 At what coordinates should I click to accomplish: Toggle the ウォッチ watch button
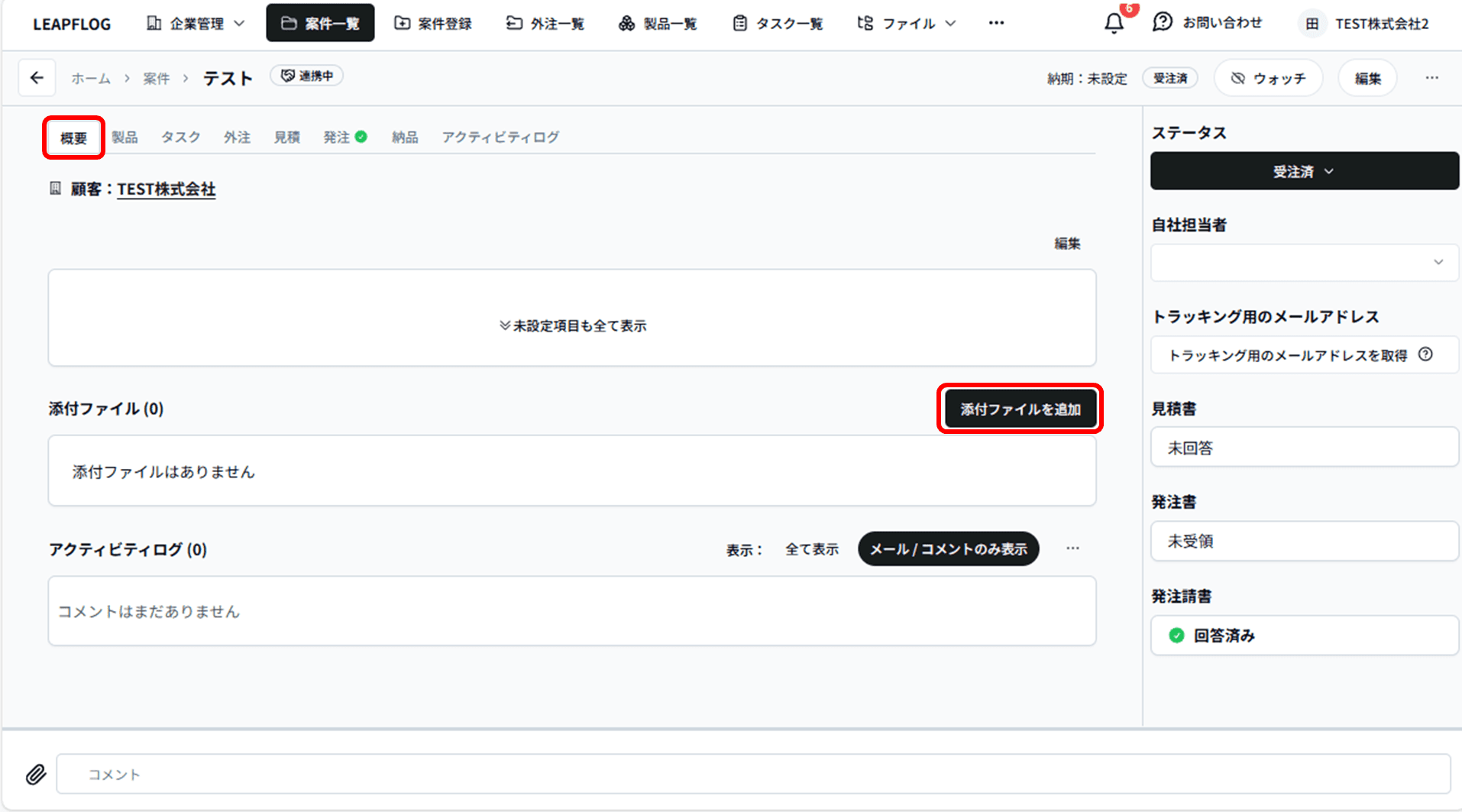[x=1268, y=78]
